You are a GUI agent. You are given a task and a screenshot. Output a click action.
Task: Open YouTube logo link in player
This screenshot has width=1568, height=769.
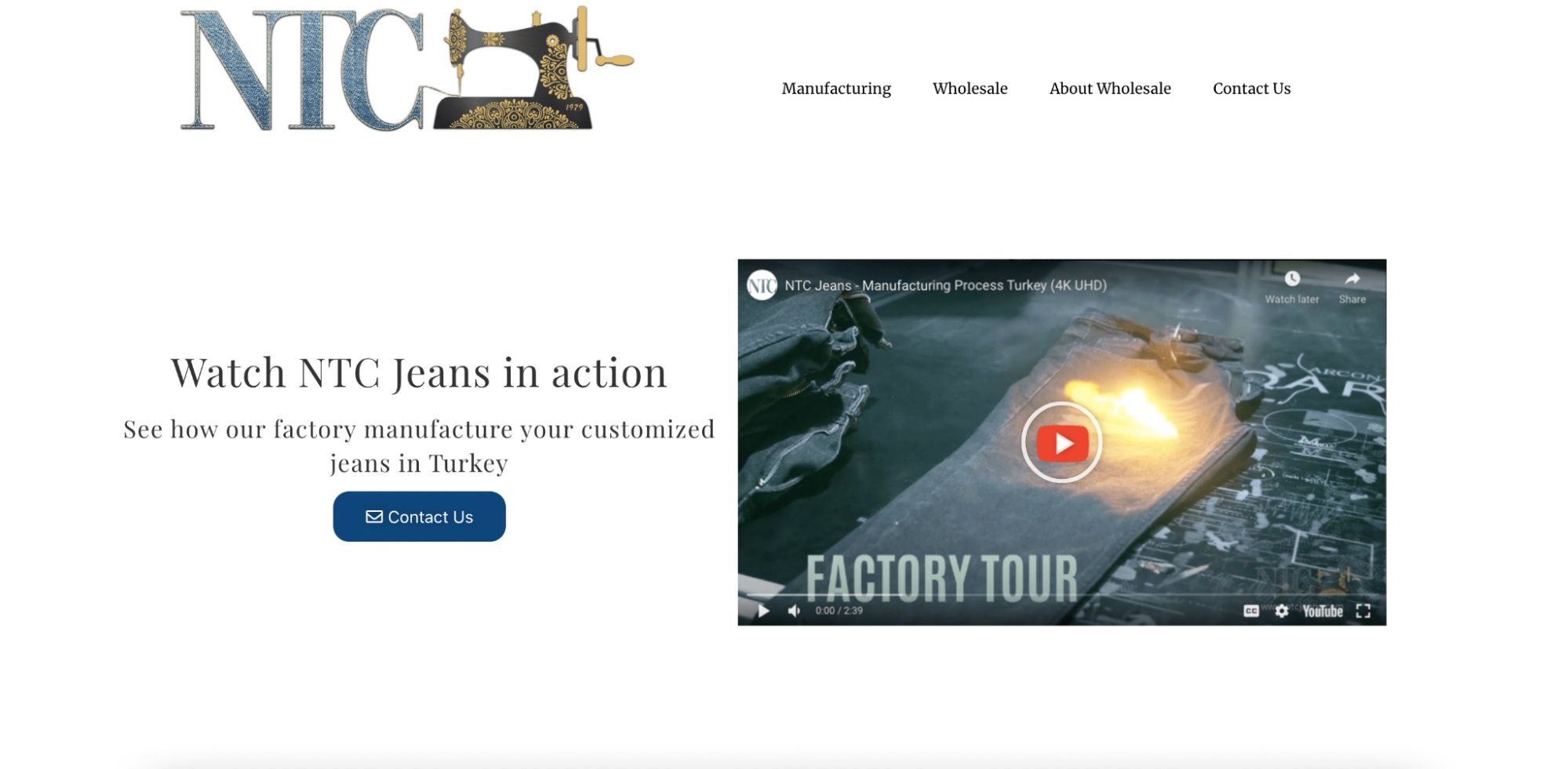click(x=1322, y=611)
